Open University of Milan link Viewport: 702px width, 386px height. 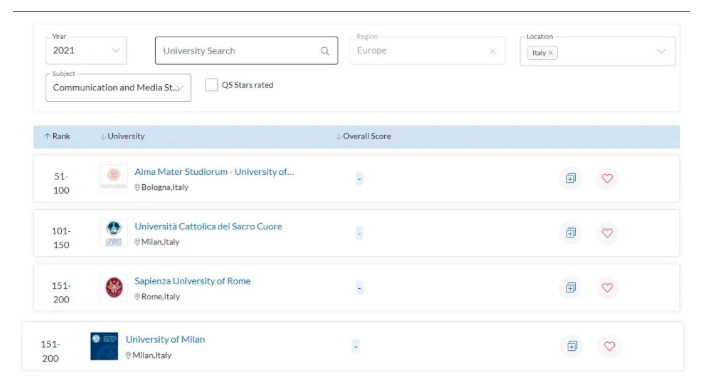coord(165,339)
